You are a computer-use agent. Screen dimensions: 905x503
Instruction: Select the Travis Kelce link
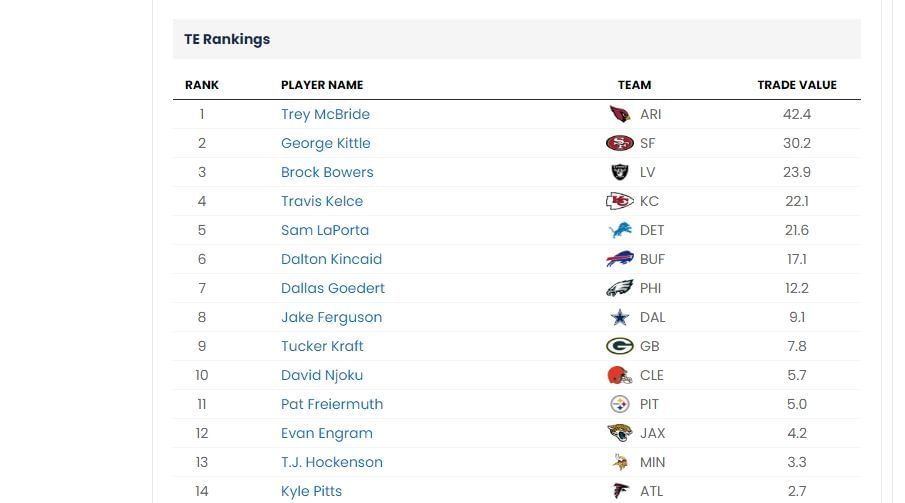322,201
